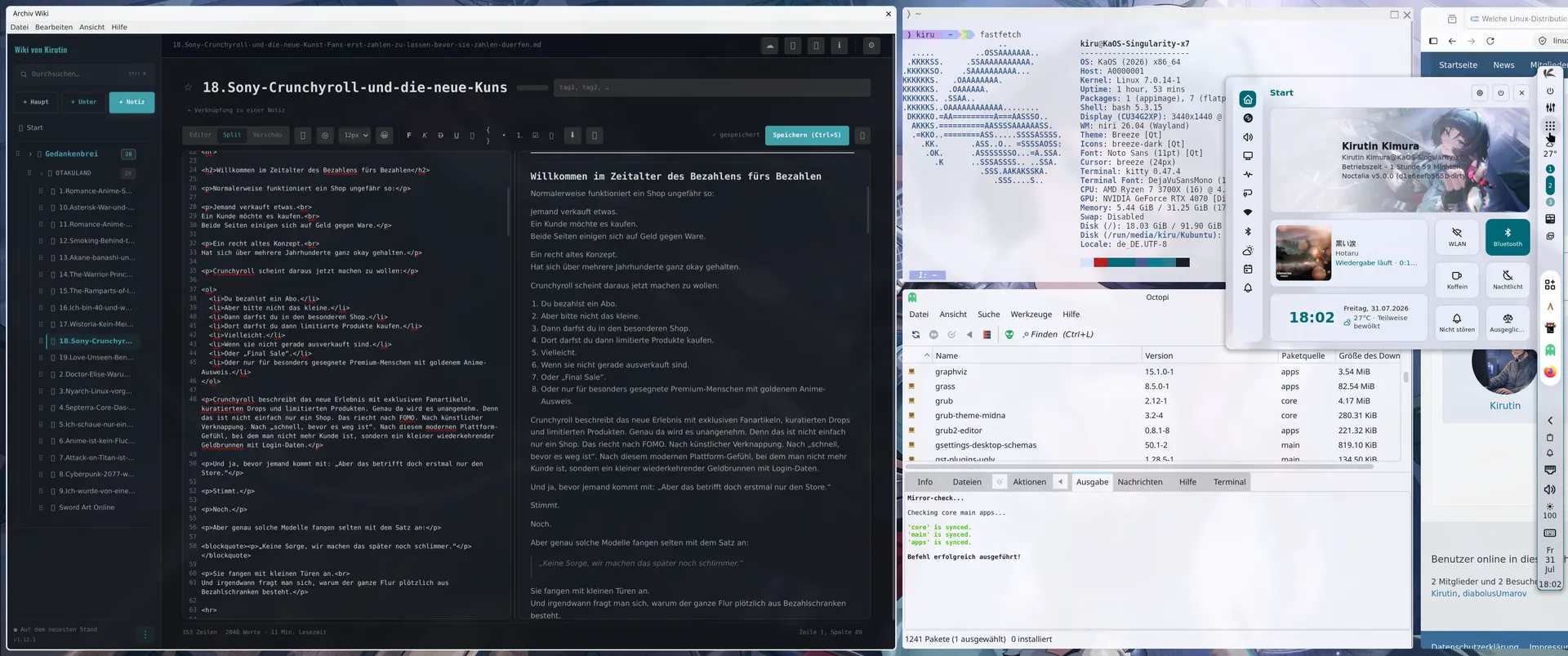Open the app launcher grid in the side bar
The height and width of the screenshot is (656, 1568).
(1550, 127)
